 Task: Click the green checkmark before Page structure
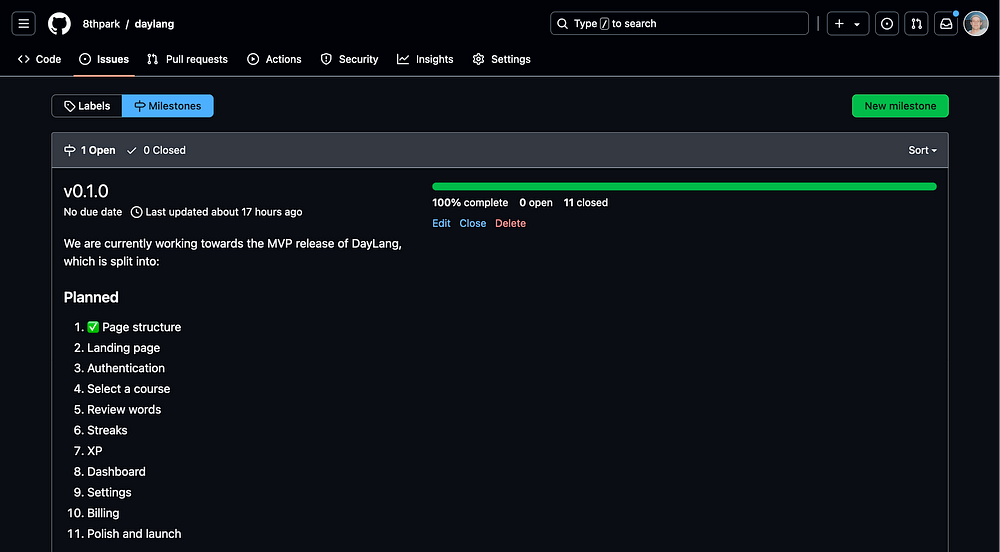93,327
